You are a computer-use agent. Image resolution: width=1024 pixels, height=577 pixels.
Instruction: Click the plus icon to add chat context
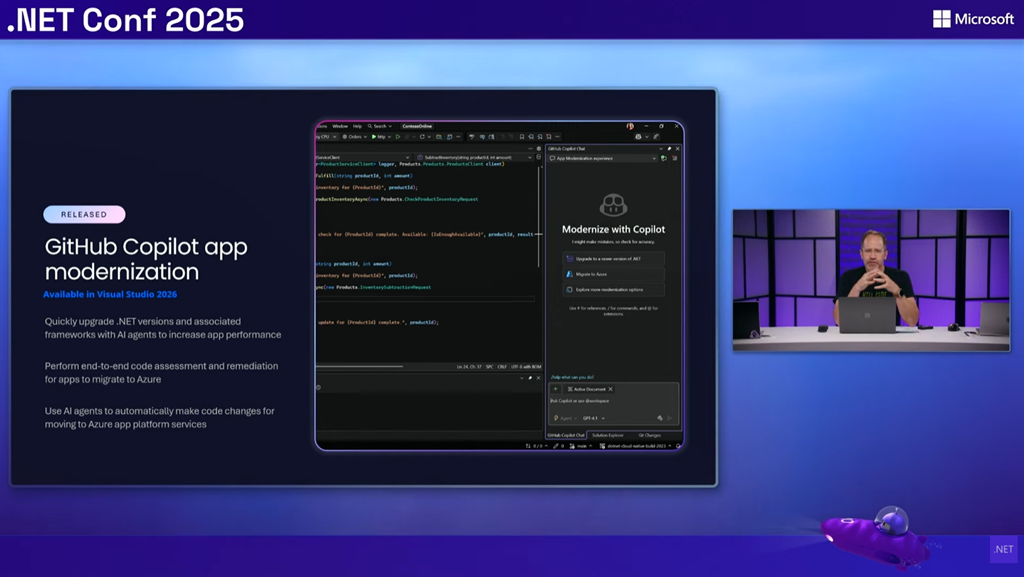(556, 389)
